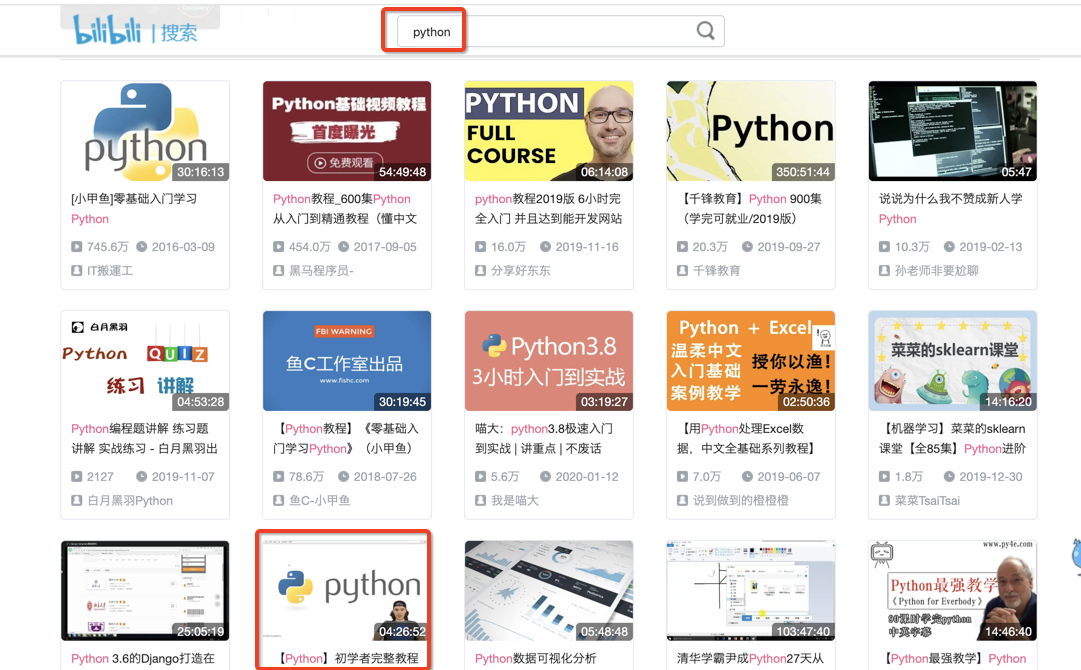Click title Python教程_600集Python从入门到精通
The image size is (1081, 670).
pos(345,209)
